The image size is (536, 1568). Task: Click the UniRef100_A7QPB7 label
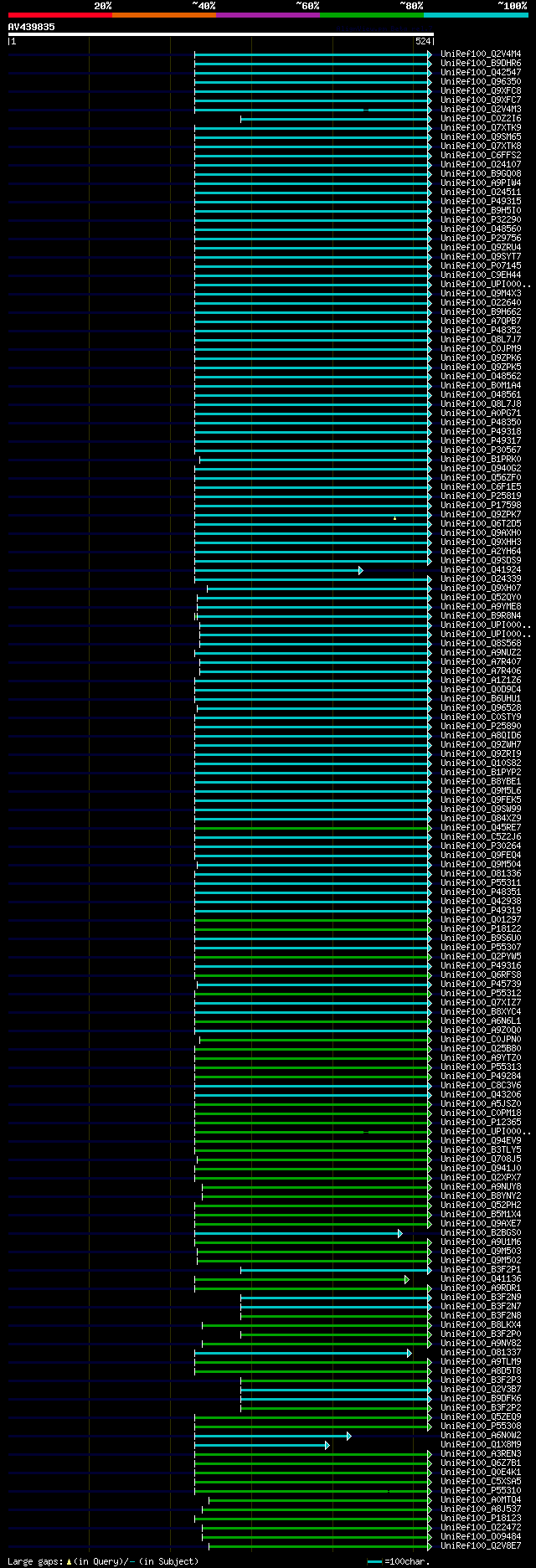[481, 321]
